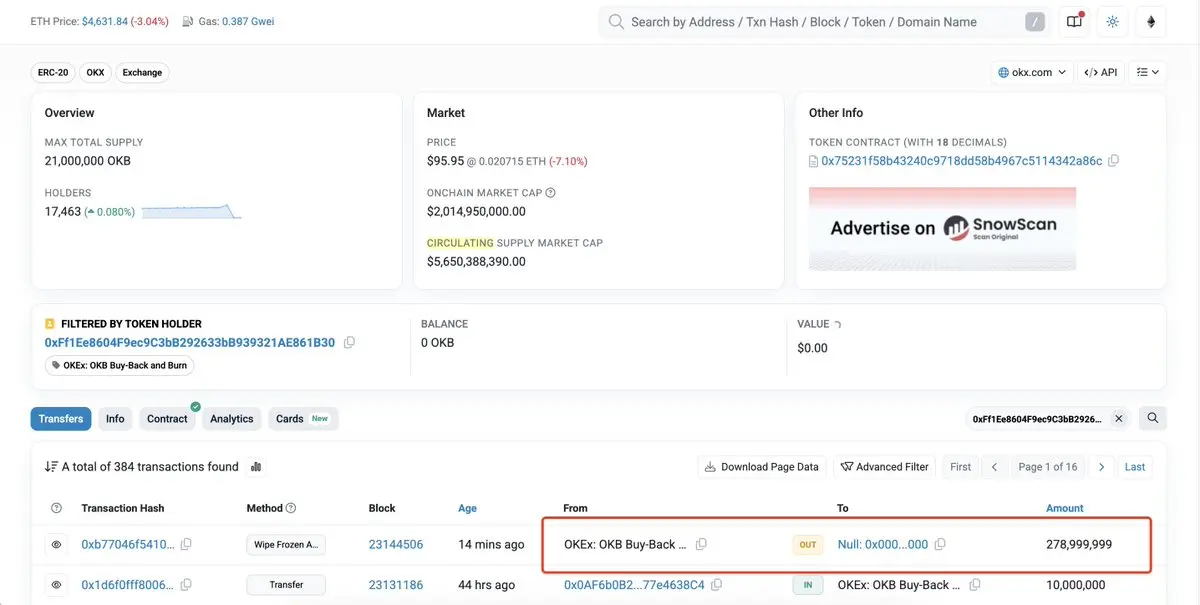Open the Null: 0x000...000 address link
The image size is (1200, 605).
(x=883, y=545)
